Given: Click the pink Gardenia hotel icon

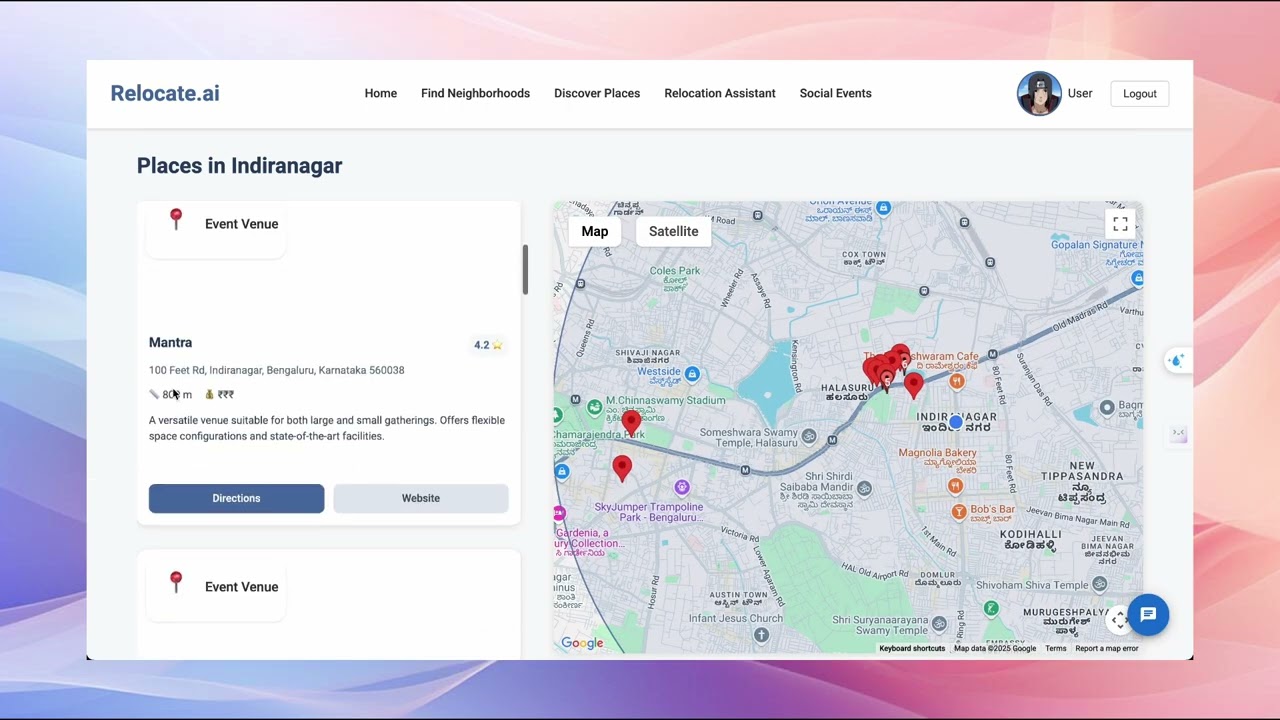Looking at the screenshot, I should pos(559,514).
